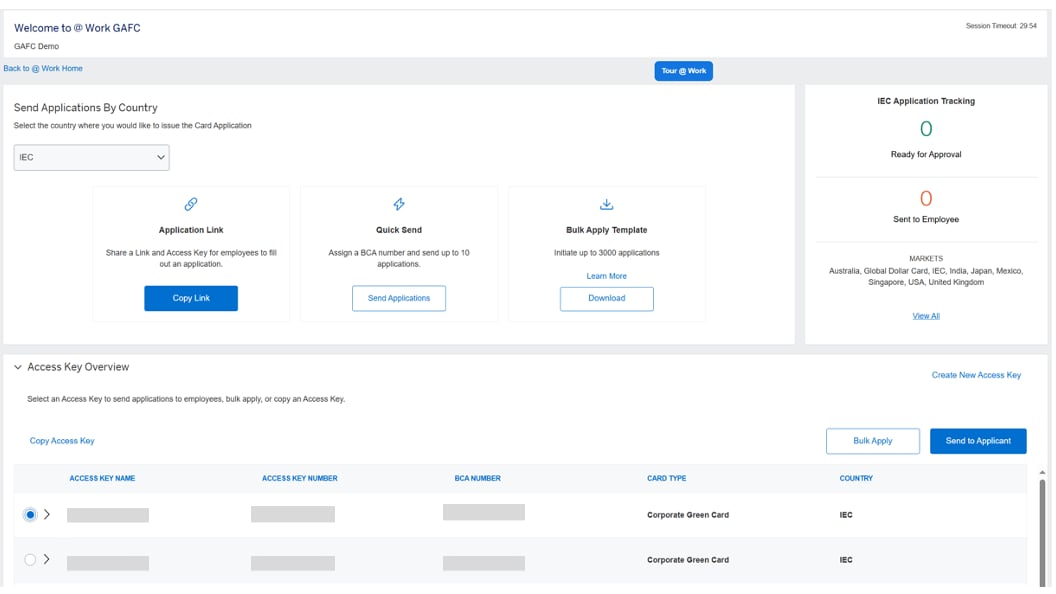Click the Send to Applicant button
This screenshot has width=1056, height=594.
point(978,440)
